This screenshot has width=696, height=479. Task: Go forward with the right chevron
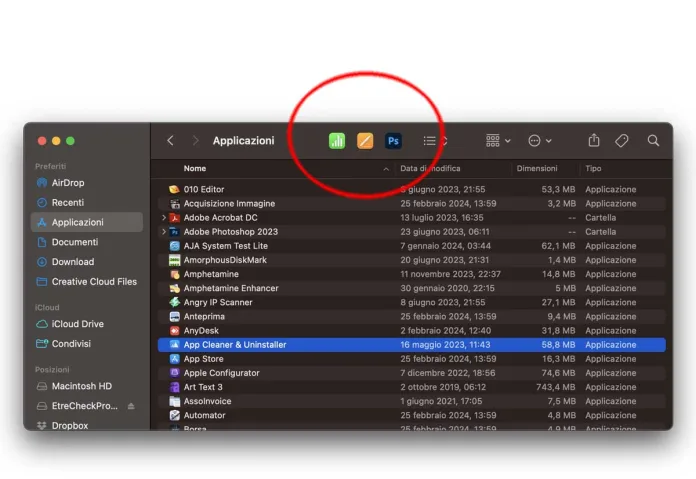click(x=195, y=141)
